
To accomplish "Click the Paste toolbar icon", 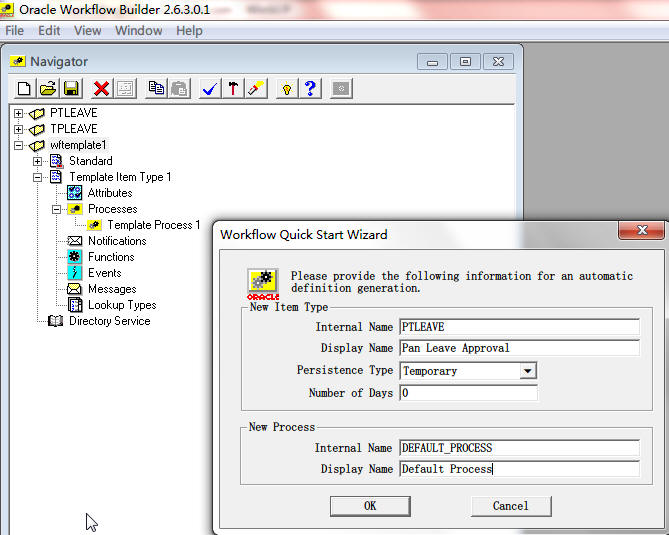I will [x=179, y=89].
